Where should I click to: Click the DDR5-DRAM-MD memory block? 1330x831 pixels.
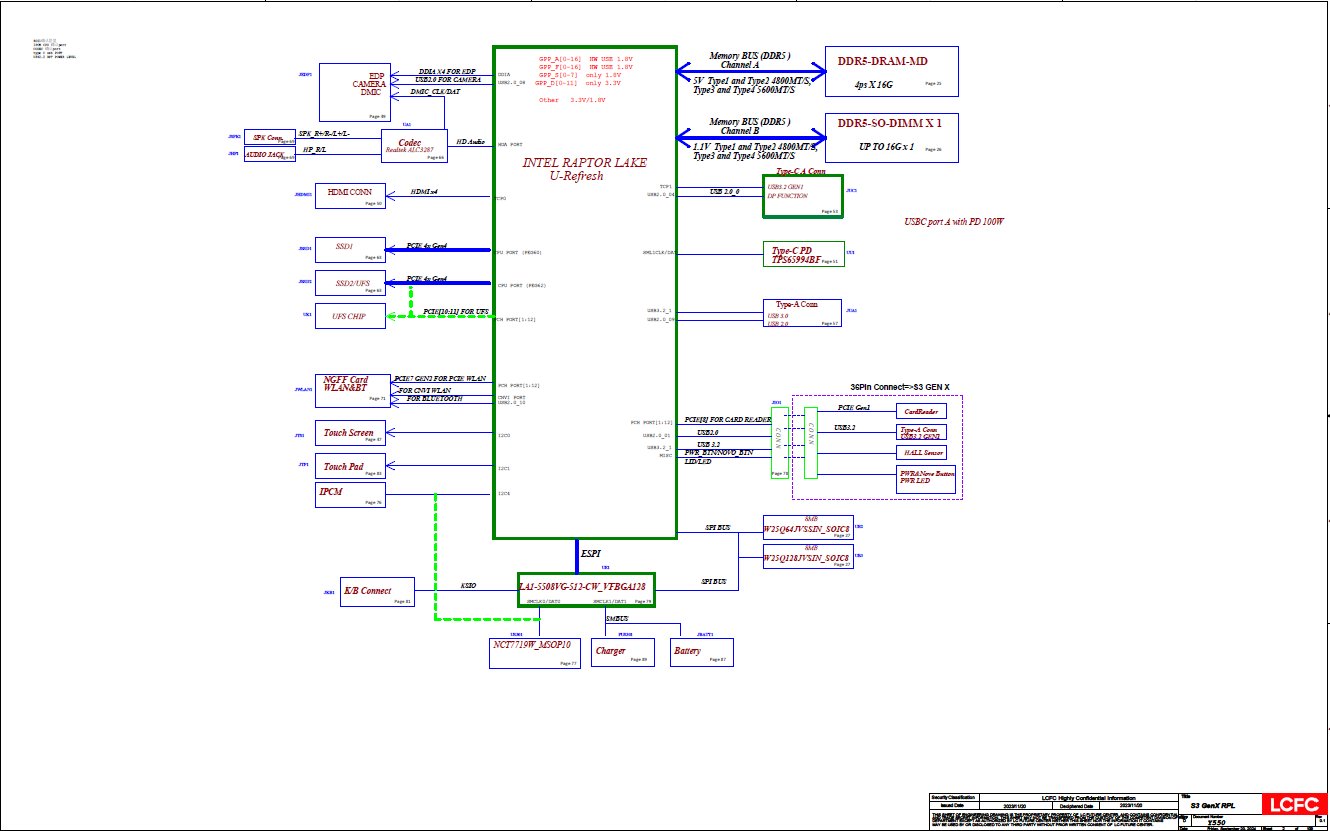[x=891, y=71]
